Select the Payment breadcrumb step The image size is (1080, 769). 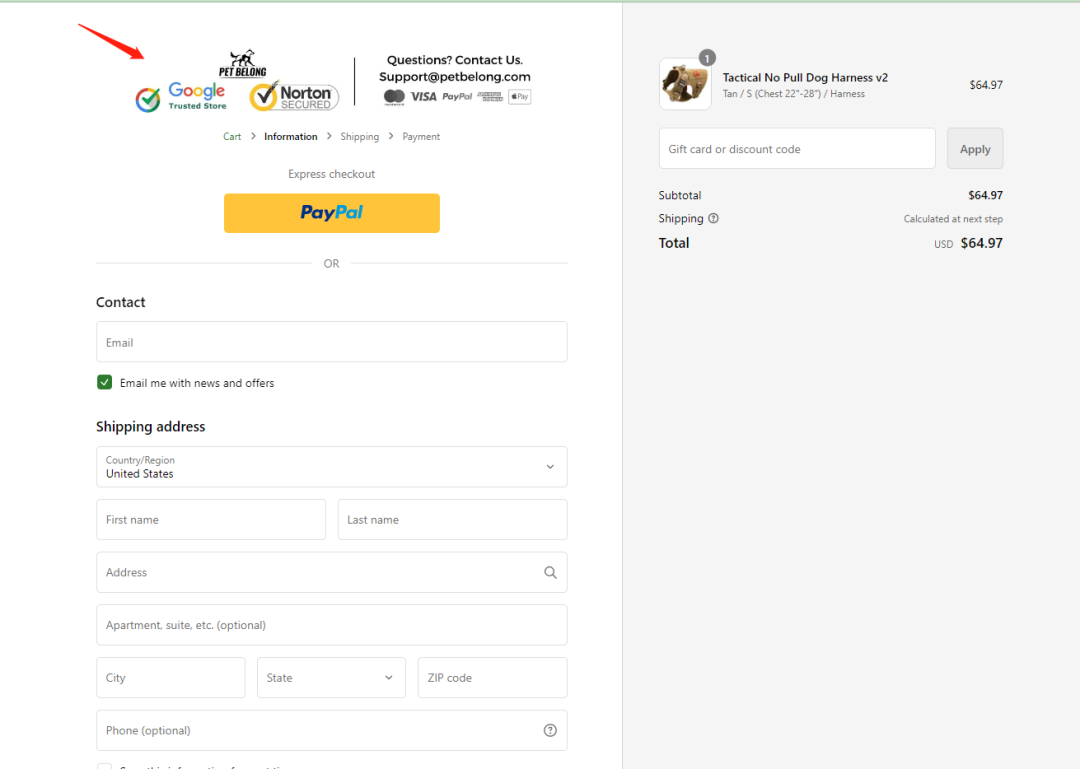point(421,137)
